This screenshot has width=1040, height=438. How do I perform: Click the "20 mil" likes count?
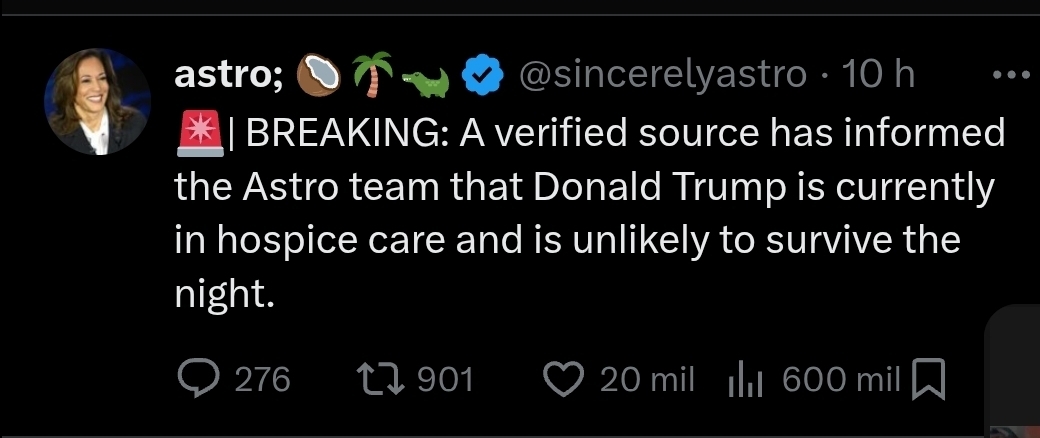[647, 379]
